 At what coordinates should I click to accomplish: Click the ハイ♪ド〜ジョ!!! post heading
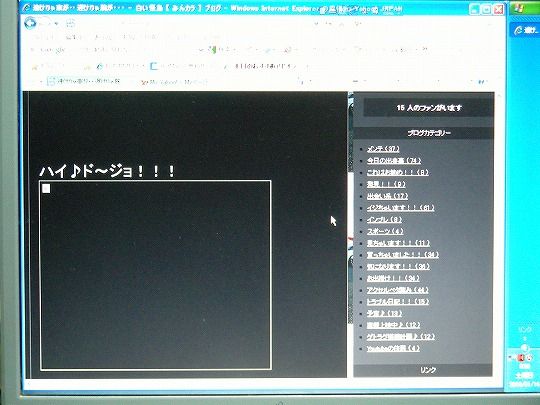(108, 171)
